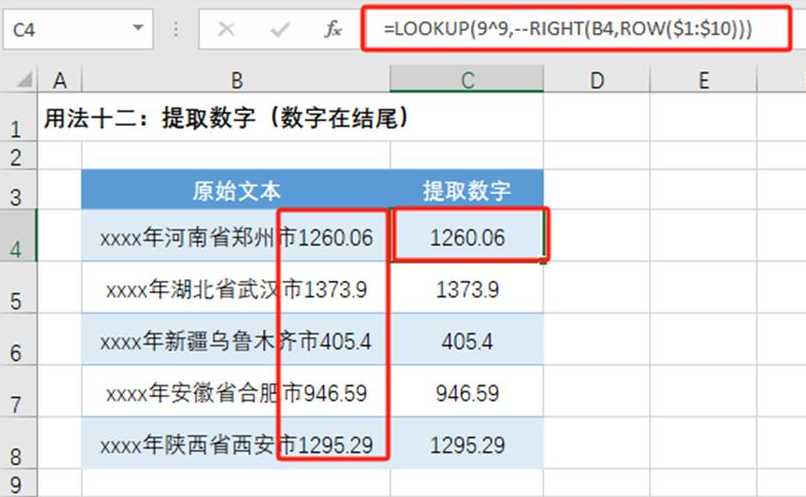Click the formula bar resize dots handle
This screenshot has height=497, width=806.
176,29
